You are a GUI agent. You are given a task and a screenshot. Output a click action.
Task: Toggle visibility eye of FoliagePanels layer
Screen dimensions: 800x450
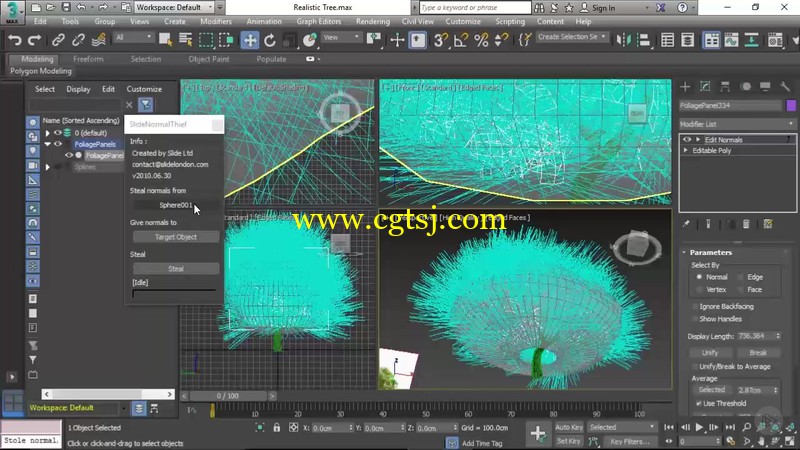pos(58,144)
